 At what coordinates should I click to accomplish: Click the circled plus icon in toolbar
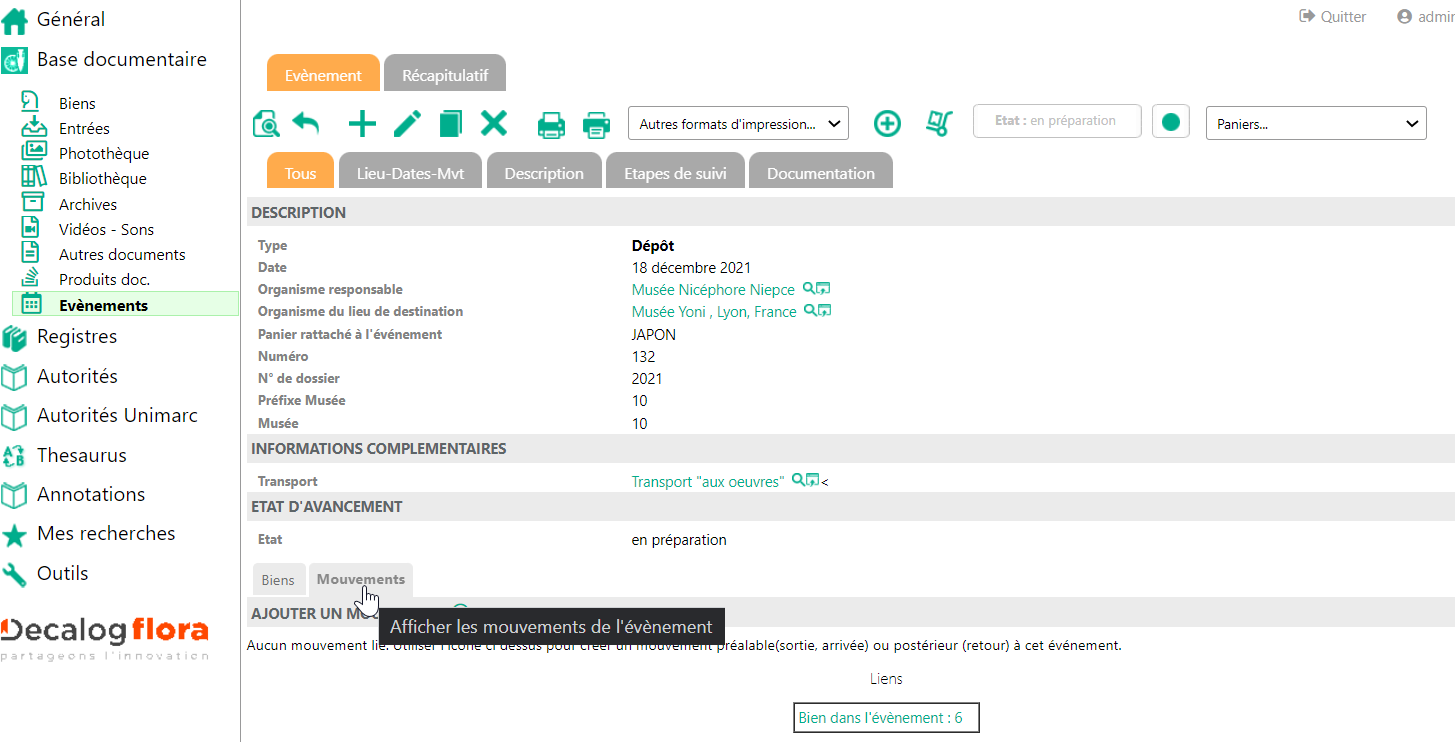pos(887,123)
